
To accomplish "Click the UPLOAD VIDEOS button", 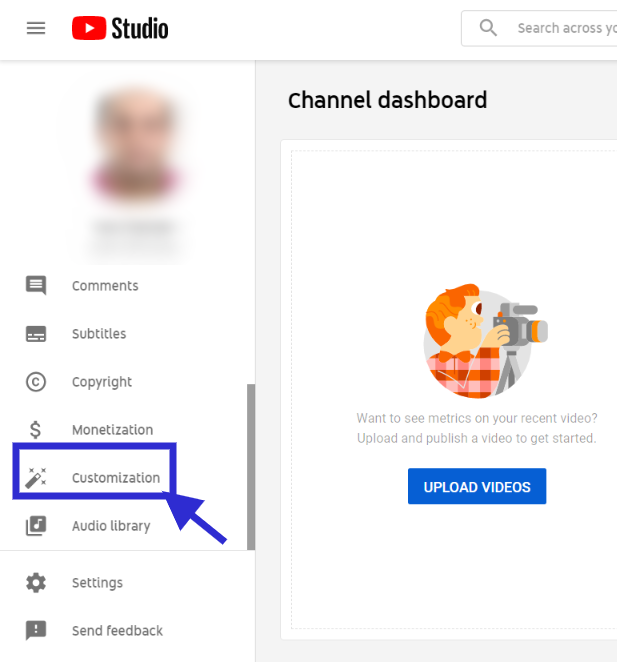I will [x=477, y=486].
